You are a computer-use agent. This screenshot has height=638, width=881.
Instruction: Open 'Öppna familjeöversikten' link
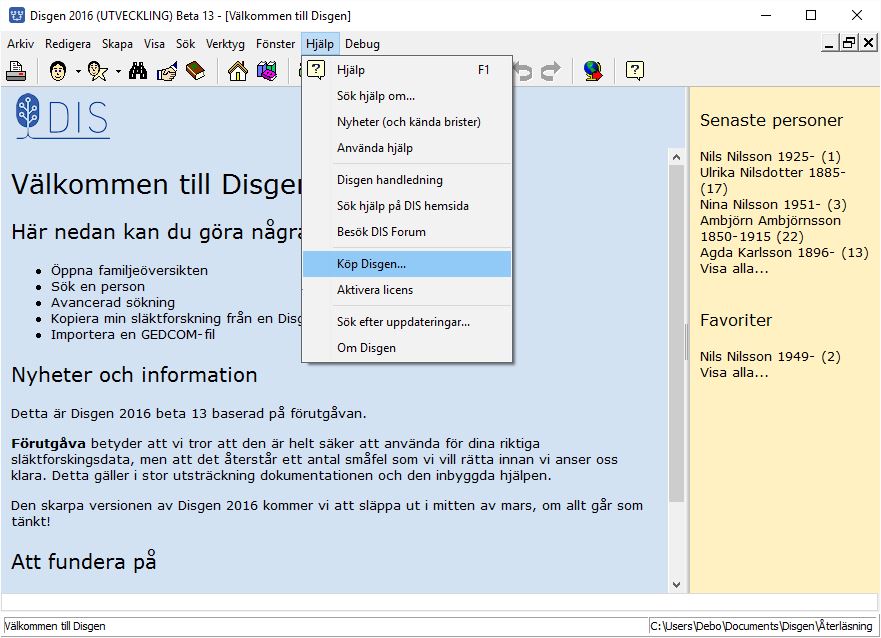(129, 270)
